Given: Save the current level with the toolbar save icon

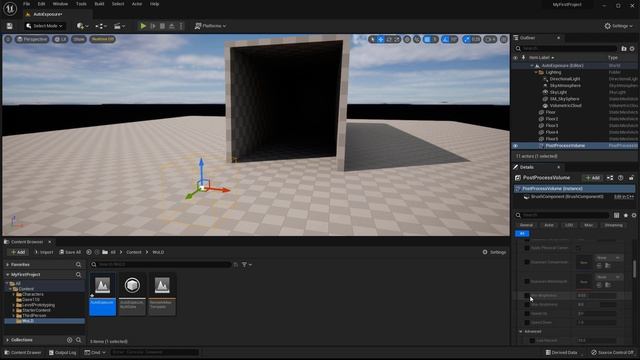Looking at the screenshot, I should [x=9, y=26].
